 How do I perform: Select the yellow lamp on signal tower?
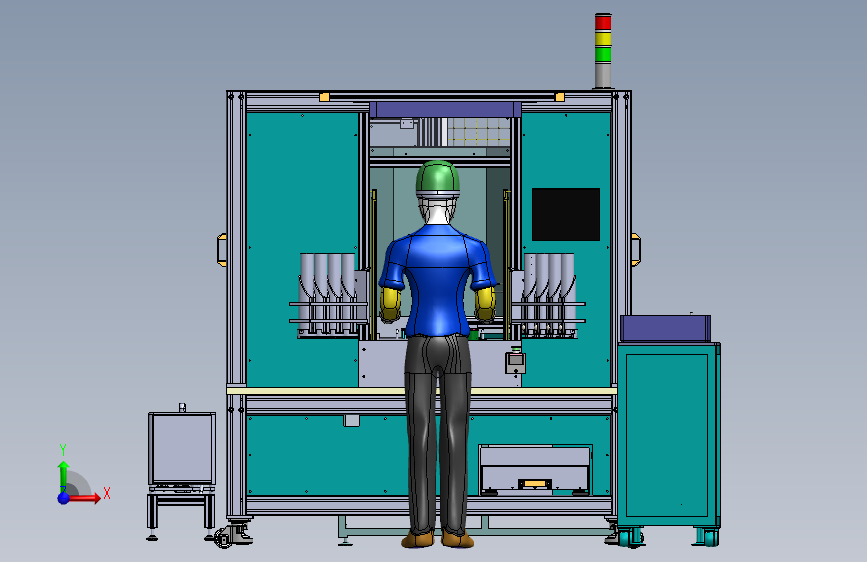click(x=603, y=39)
